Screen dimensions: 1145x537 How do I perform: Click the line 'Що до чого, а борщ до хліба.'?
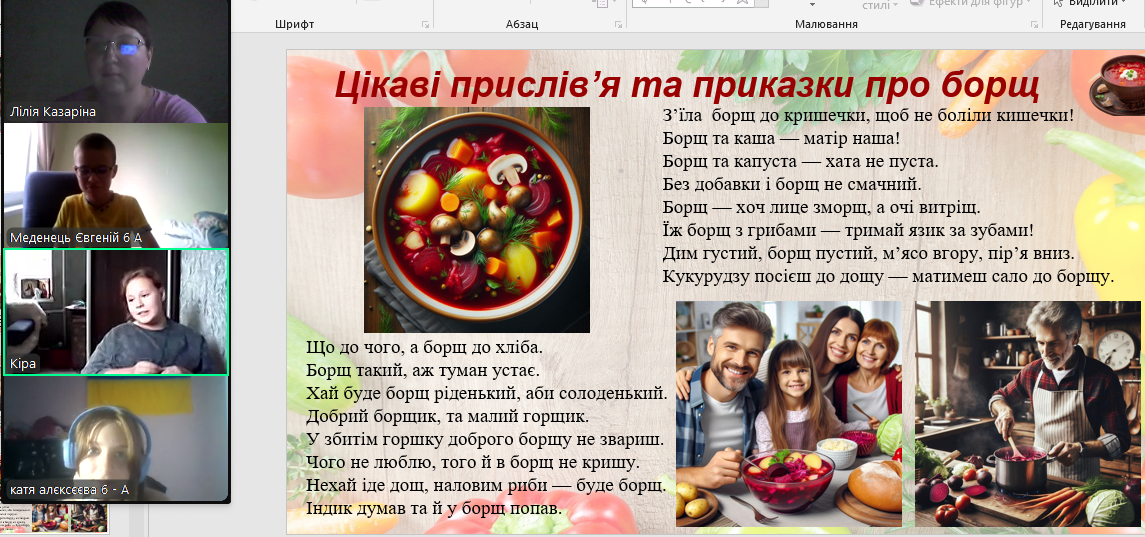pos(425,347)
